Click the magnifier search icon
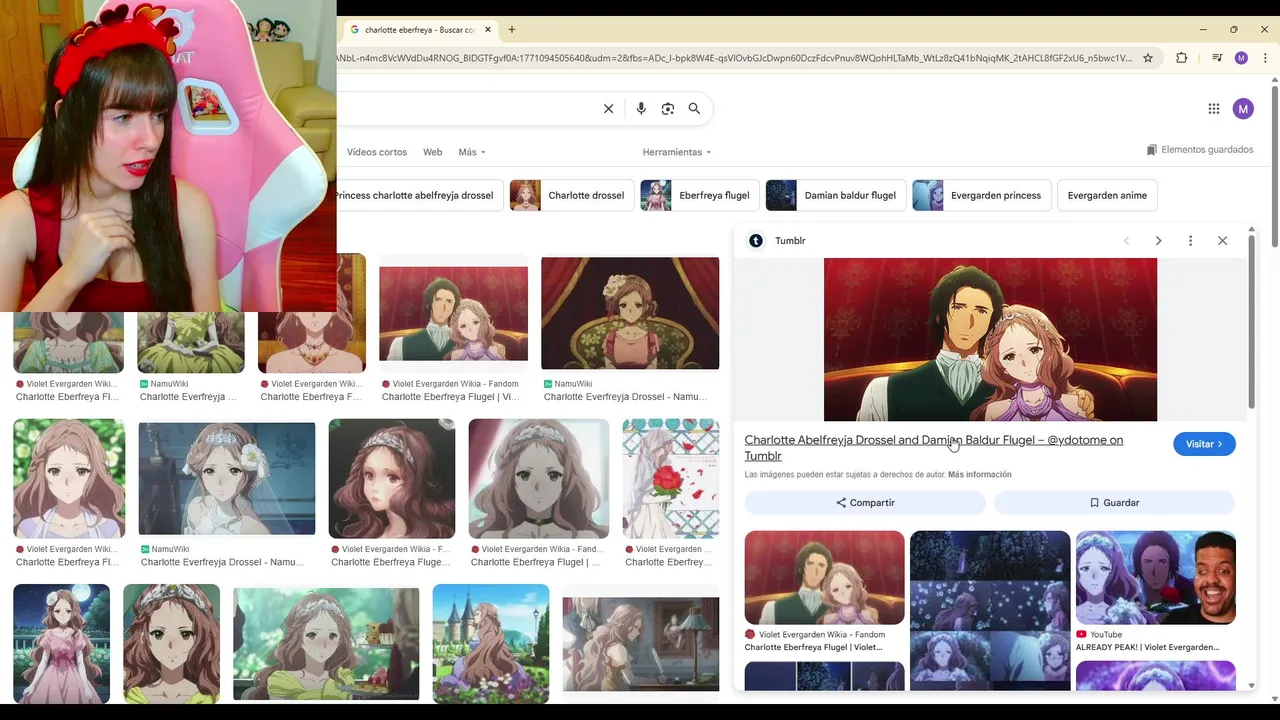This screenshot has width=1280, height=720. pyautogui.click(x=694, y=109)
